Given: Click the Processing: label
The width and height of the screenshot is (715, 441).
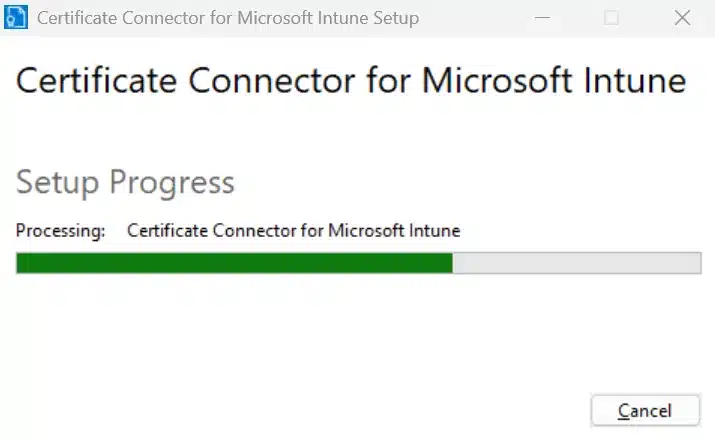Looking at the screenshot, I should click(60, 231).
